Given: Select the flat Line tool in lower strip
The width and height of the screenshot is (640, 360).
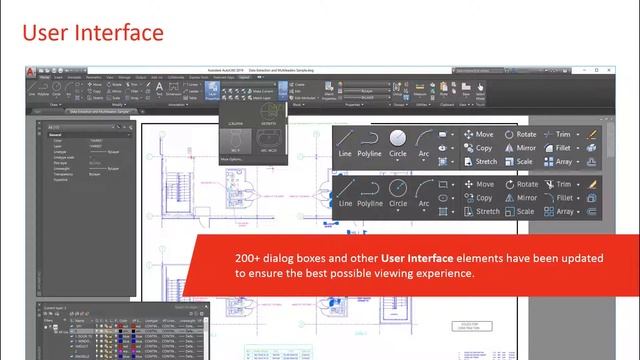Looking at the screenshot, I should (x=345, y=193).
